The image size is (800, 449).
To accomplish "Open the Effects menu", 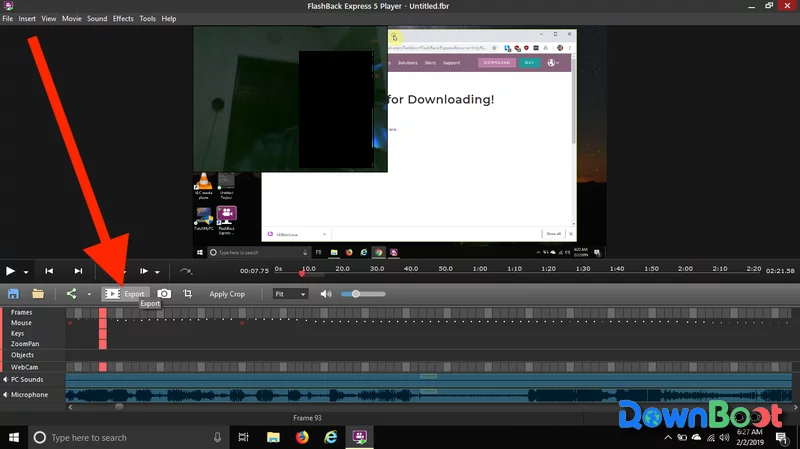I will tap(123, 19).
